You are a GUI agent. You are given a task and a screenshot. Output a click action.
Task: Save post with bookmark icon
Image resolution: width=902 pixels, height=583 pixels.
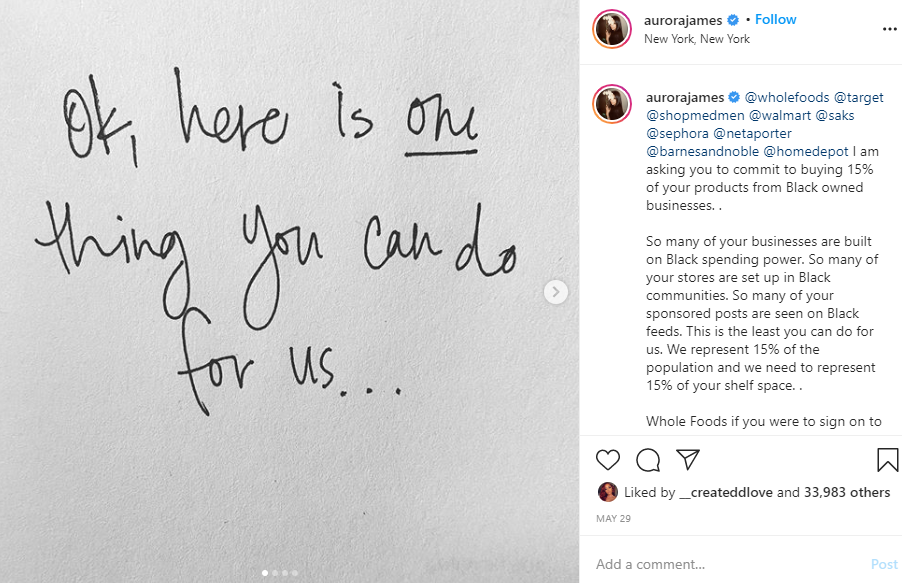887,460
